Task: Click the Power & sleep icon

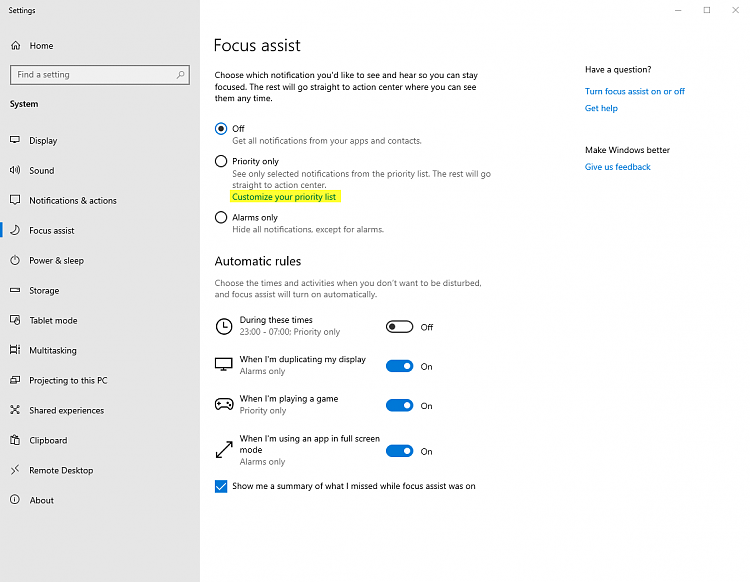Action: 16,261
